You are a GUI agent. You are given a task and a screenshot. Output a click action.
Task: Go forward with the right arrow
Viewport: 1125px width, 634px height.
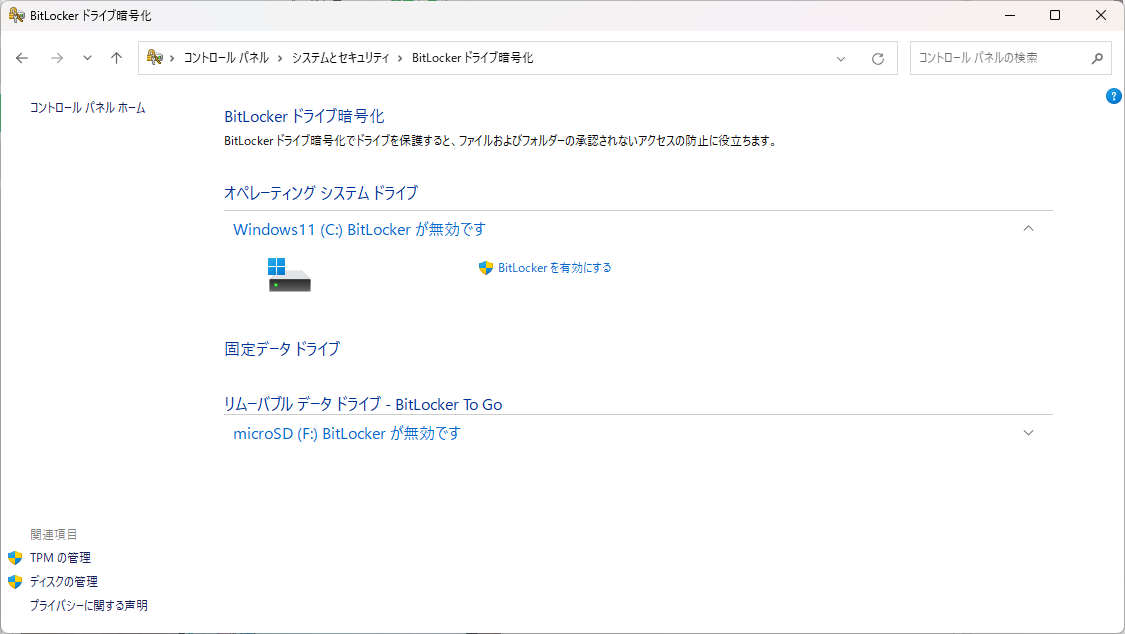[57, 58]
